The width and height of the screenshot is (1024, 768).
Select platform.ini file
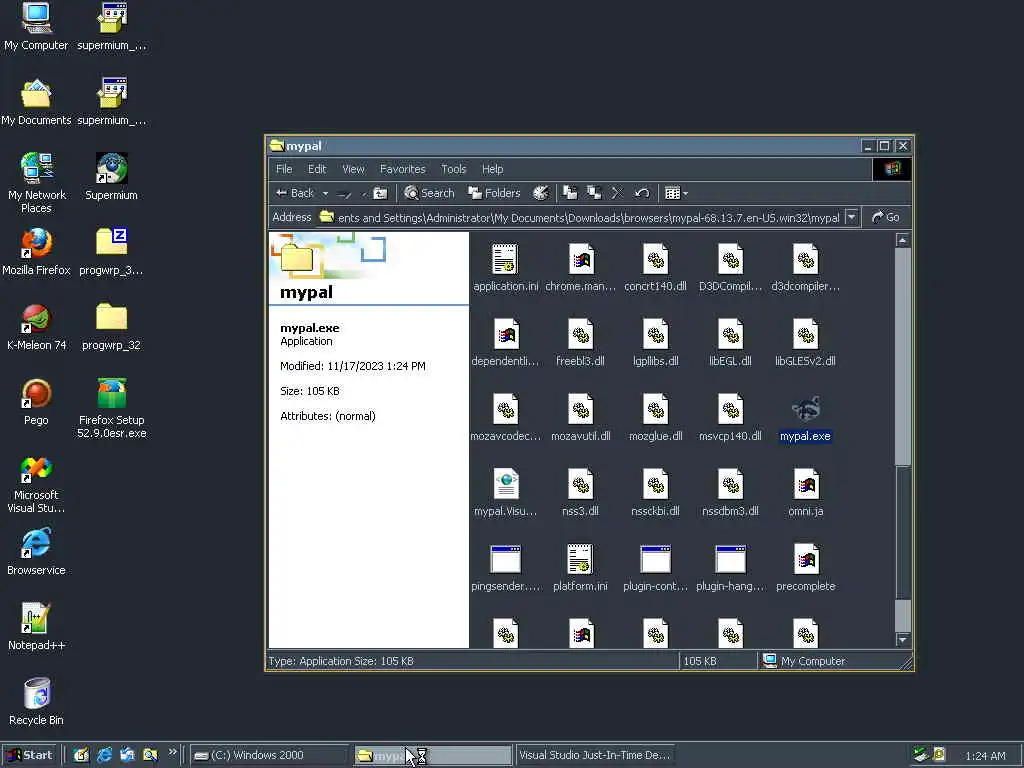click(x=581, y=568)
